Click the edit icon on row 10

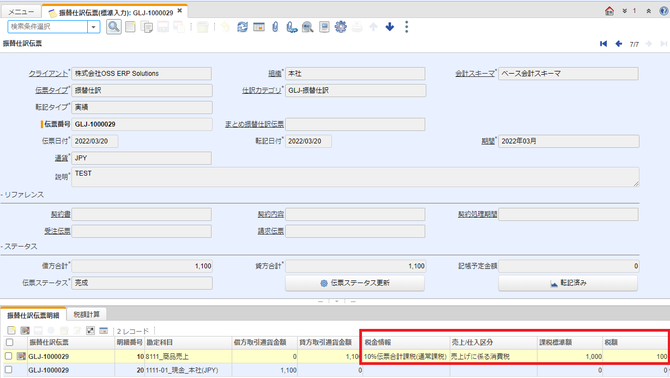pyautogui.click(x=21, y=356)
